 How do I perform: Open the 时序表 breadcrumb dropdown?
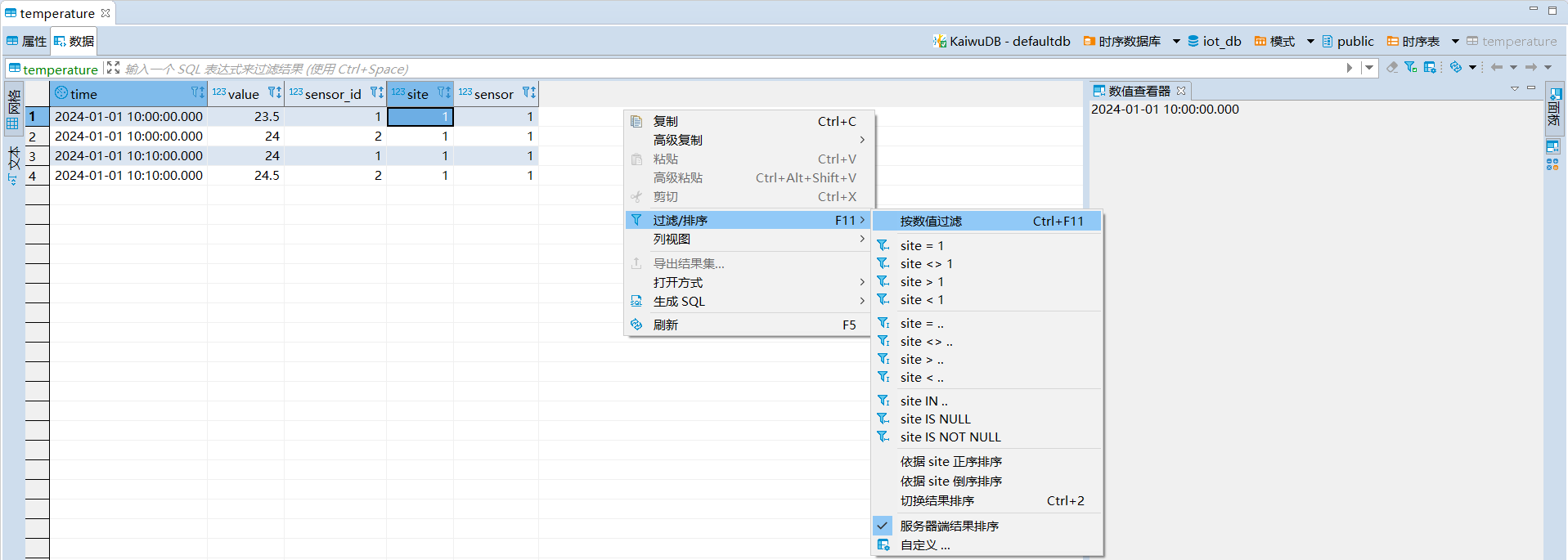[x=1455, y=42]
